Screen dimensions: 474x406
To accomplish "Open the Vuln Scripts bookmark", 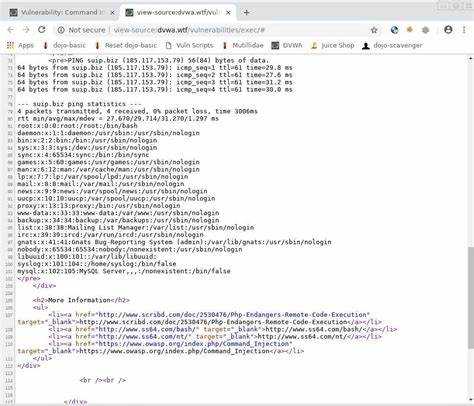I will [189, 45].
